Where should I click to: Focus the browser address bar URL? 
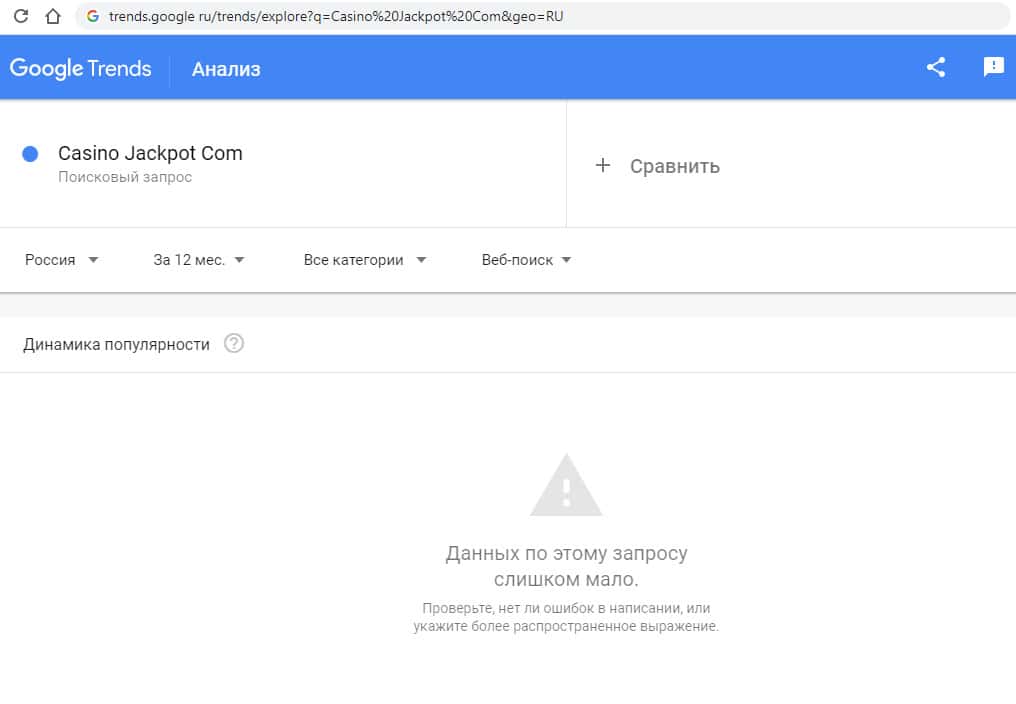coord(336,17)
